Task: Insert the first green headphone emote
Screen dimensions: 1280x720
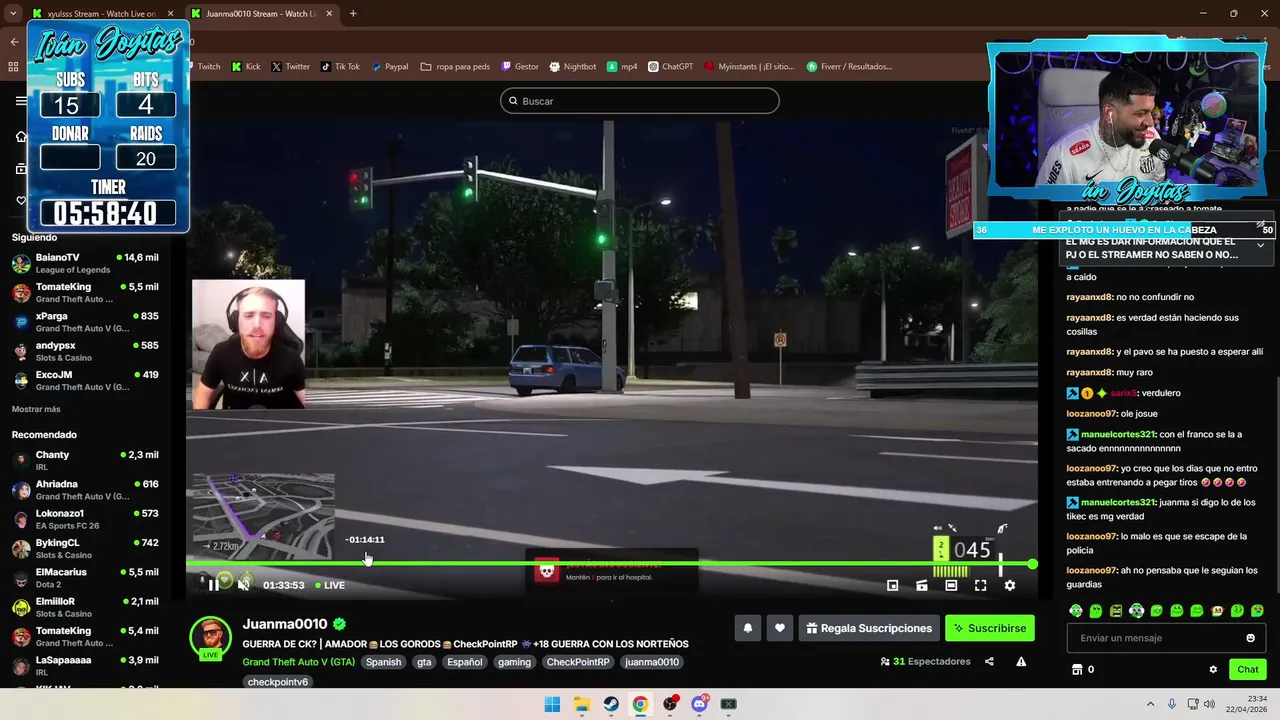Action: [1076, 610]
